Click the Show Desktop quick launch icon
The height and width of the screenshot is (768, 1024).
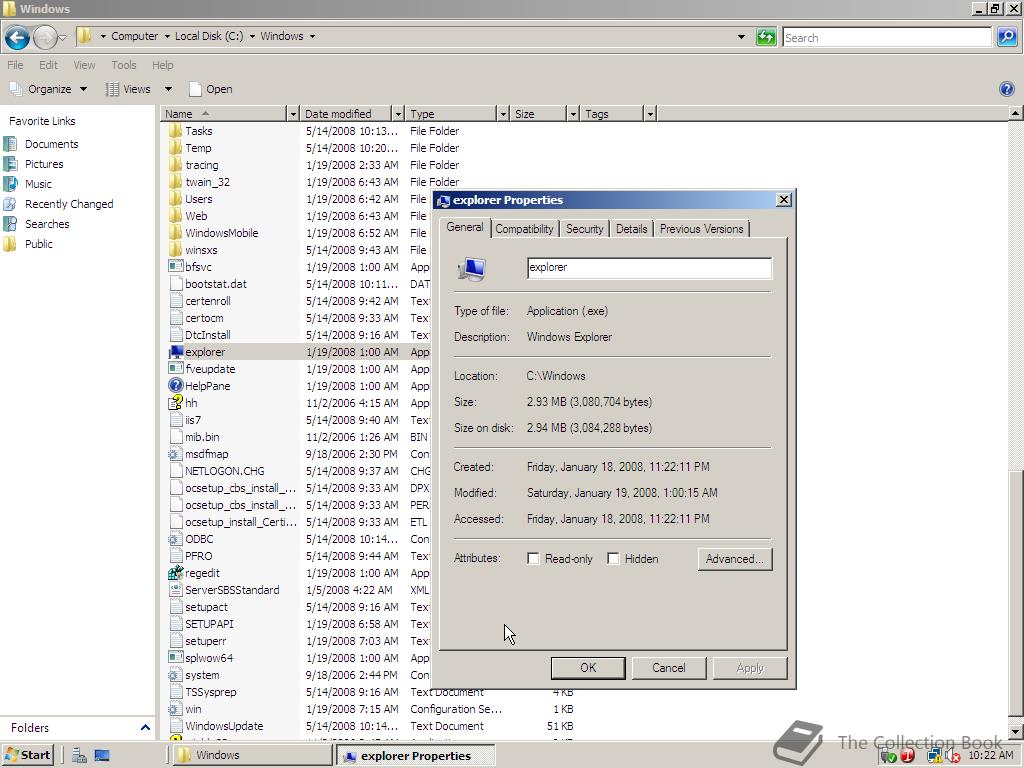pyautogui.click(x=102, y=756)
